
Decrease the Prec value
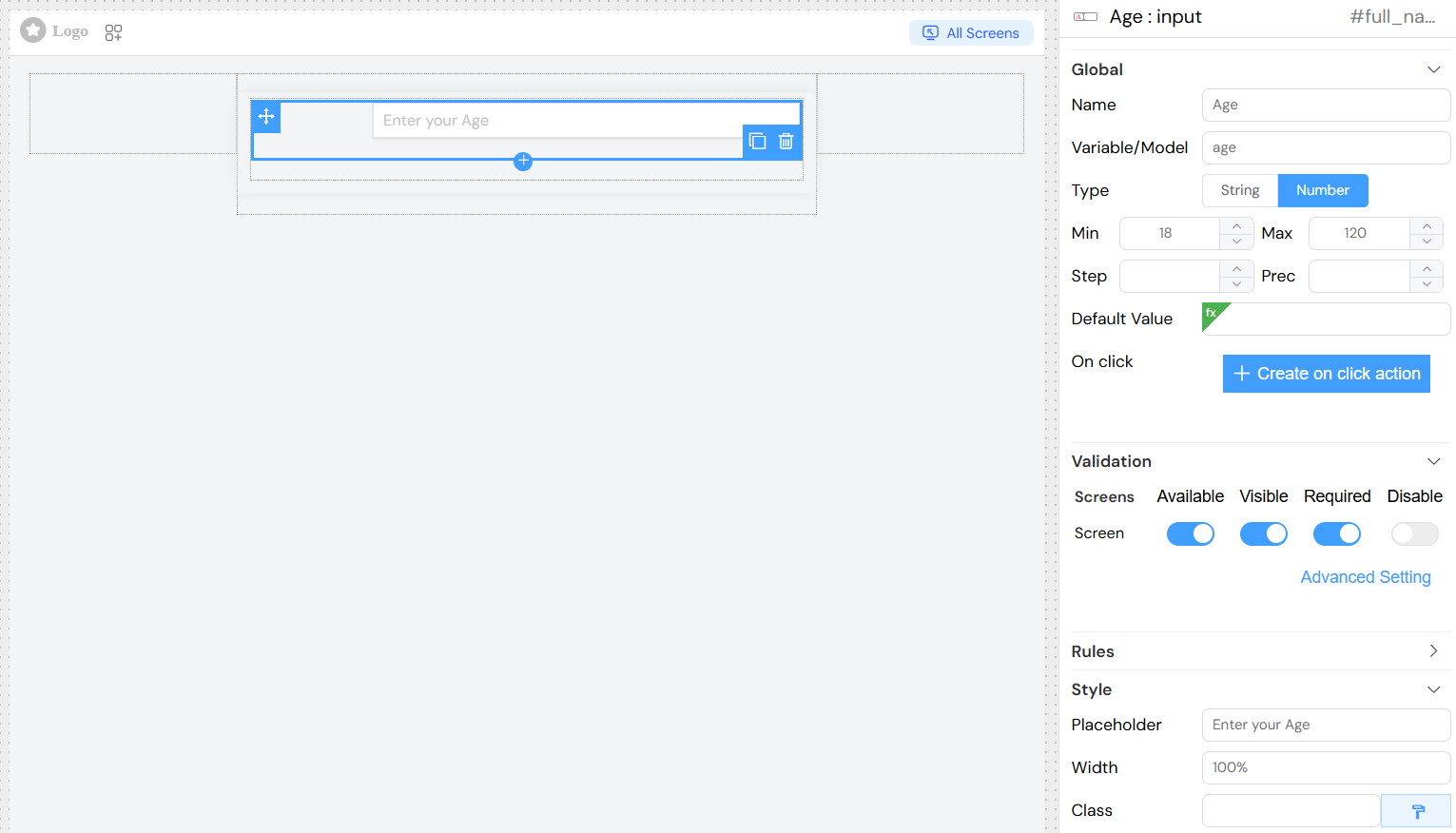1427,284
